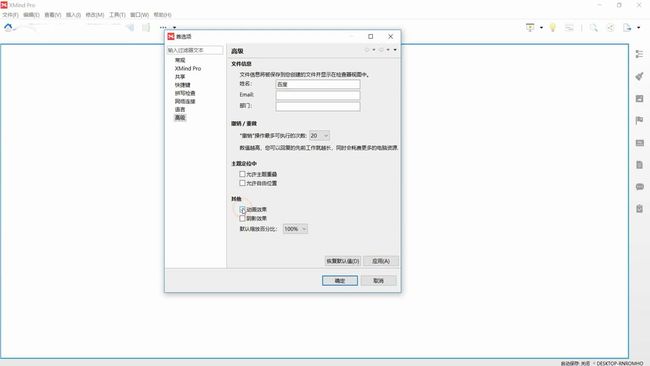Open forward history dropdown in preferences header
Image resolution: width=650 pixels, height=366 pixels.
(x=388, y=50)
